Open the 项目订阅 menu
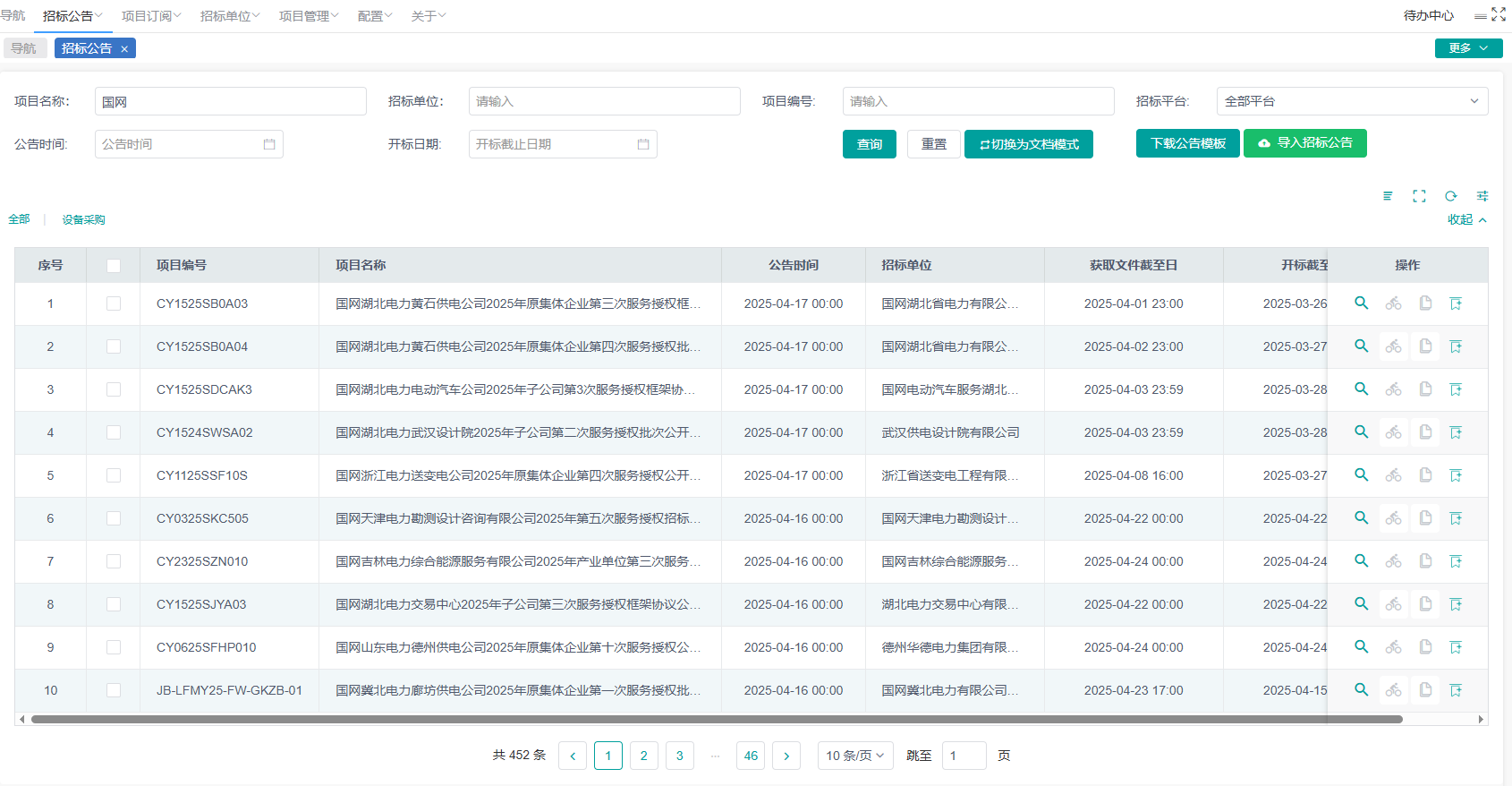 point(150,16)
